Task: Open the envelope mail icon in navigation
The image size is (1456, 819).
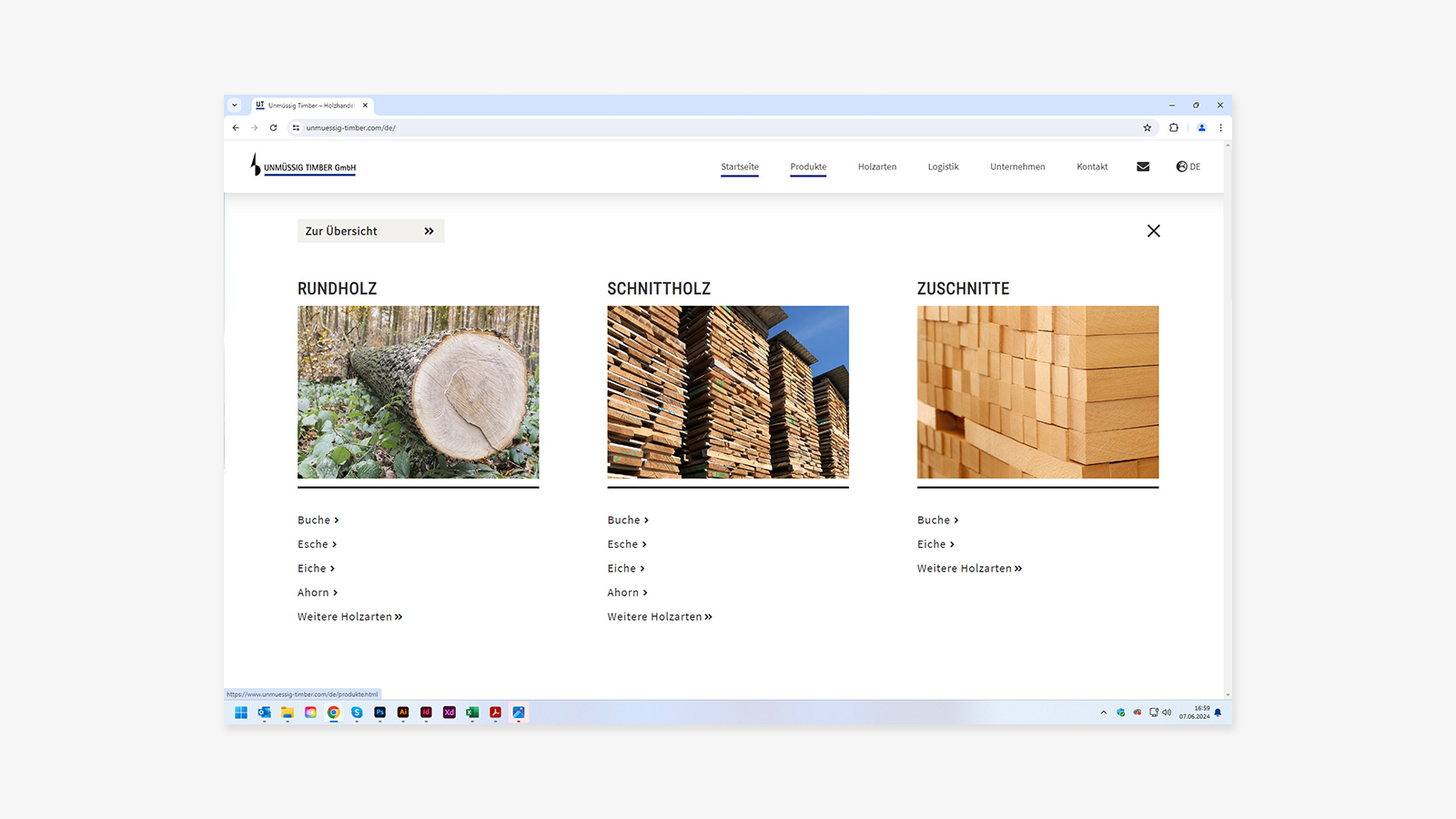Action: coord(1143,167)
